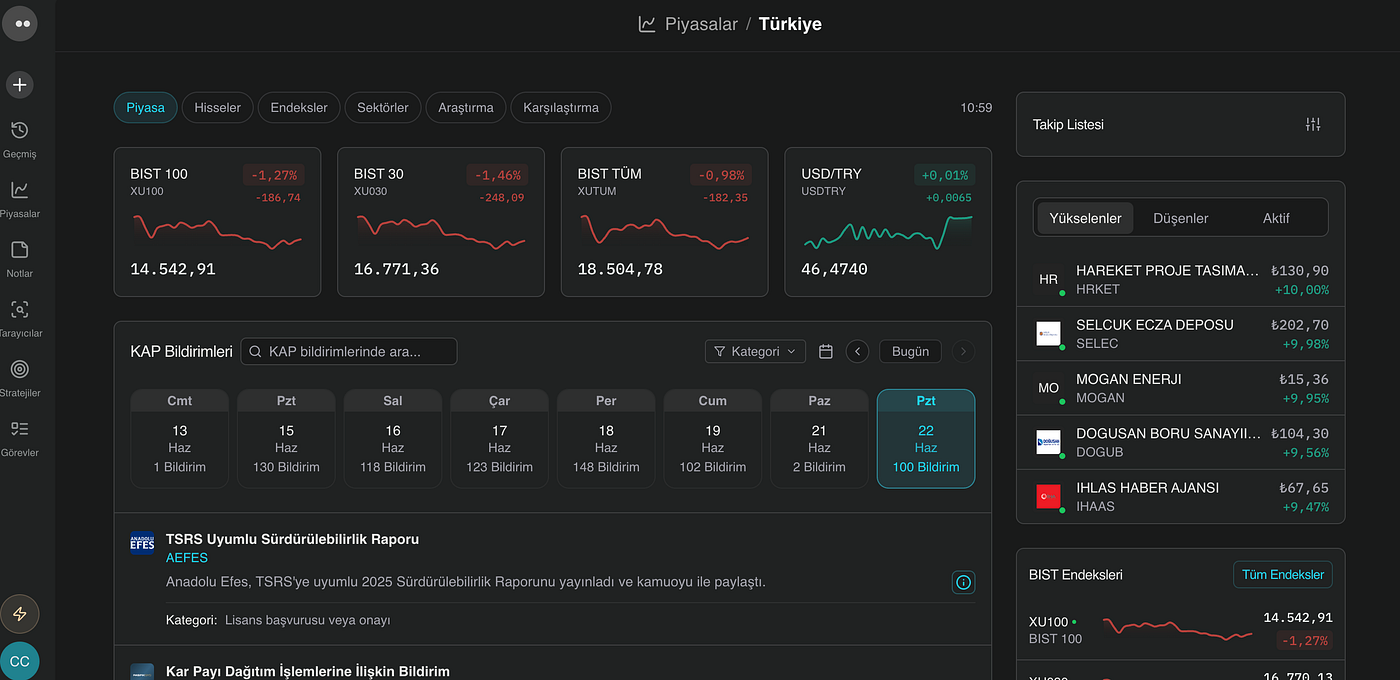Click the app logo icon at top left
The image size is (1400, 680).
pyautogui.click(x=20, y=23)
